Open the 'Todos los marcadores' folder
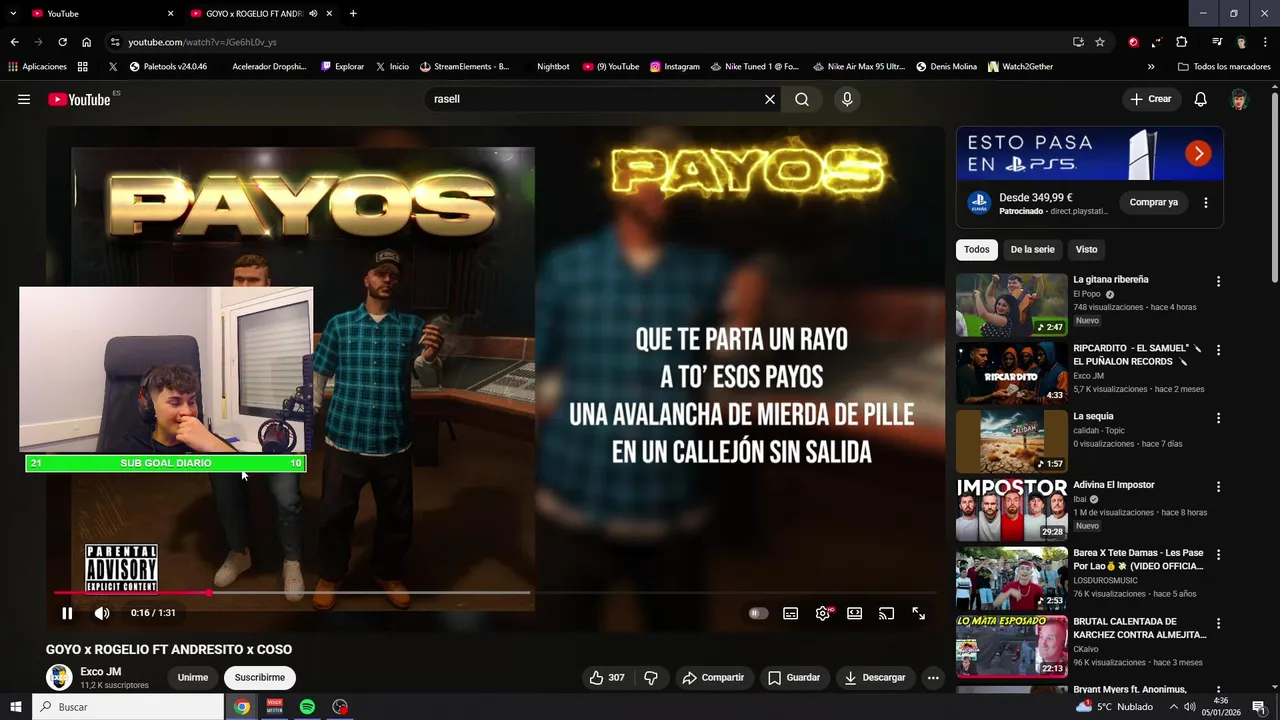The width and height of the screenshot is (1280, 720). pyautogui.click(x=1224, y=67)
